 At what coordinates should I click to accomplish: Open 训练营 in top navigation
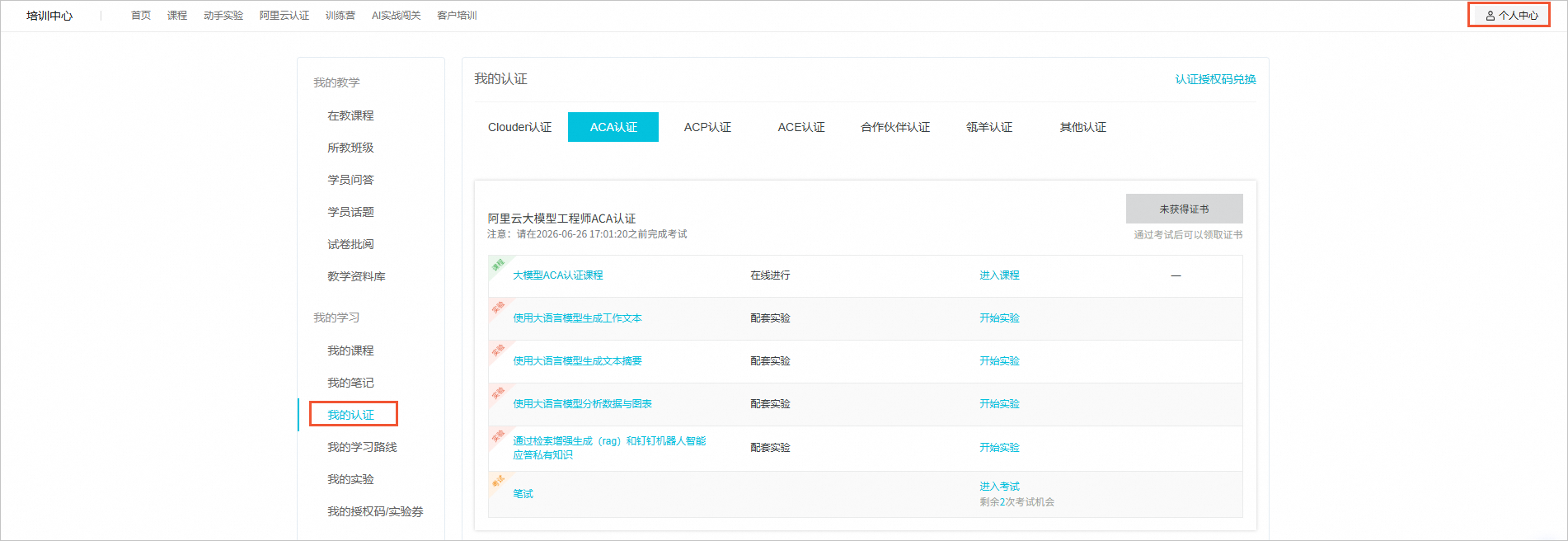(x=340, y=16)
